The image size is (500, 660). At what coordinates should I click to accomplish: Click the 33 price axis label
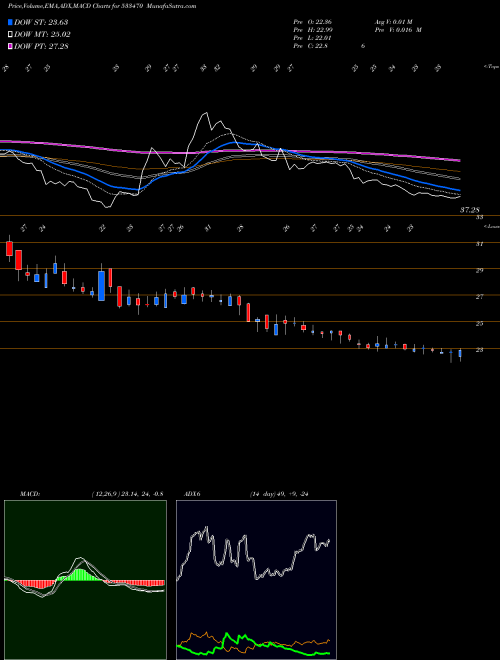[479, 217]
